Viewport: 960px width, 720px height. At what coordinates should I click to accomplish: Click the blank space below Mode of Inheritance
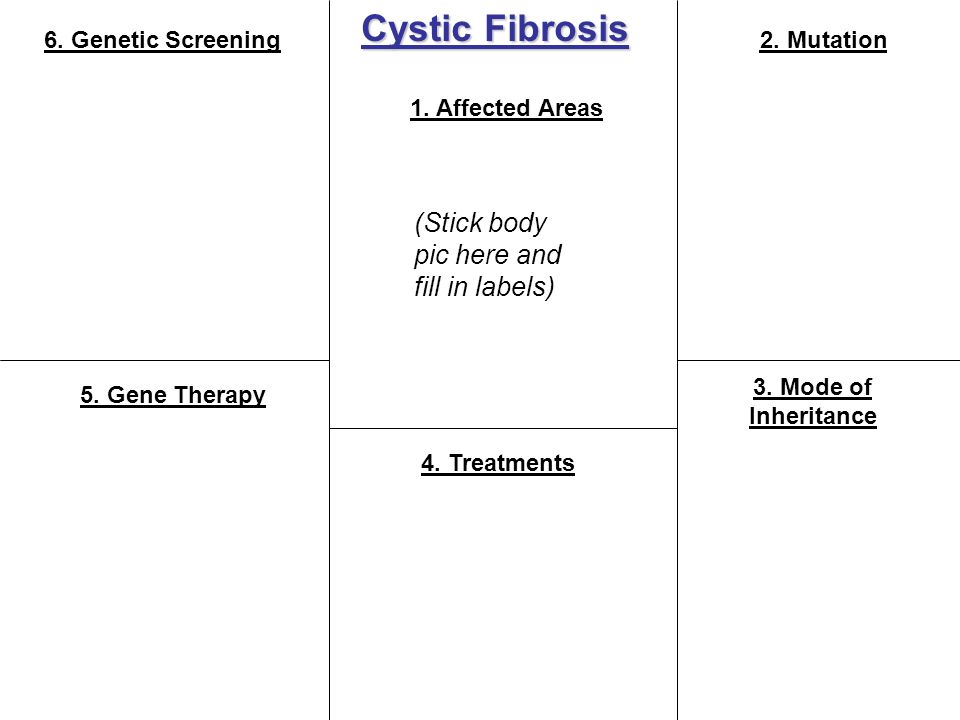pos(819,576)
